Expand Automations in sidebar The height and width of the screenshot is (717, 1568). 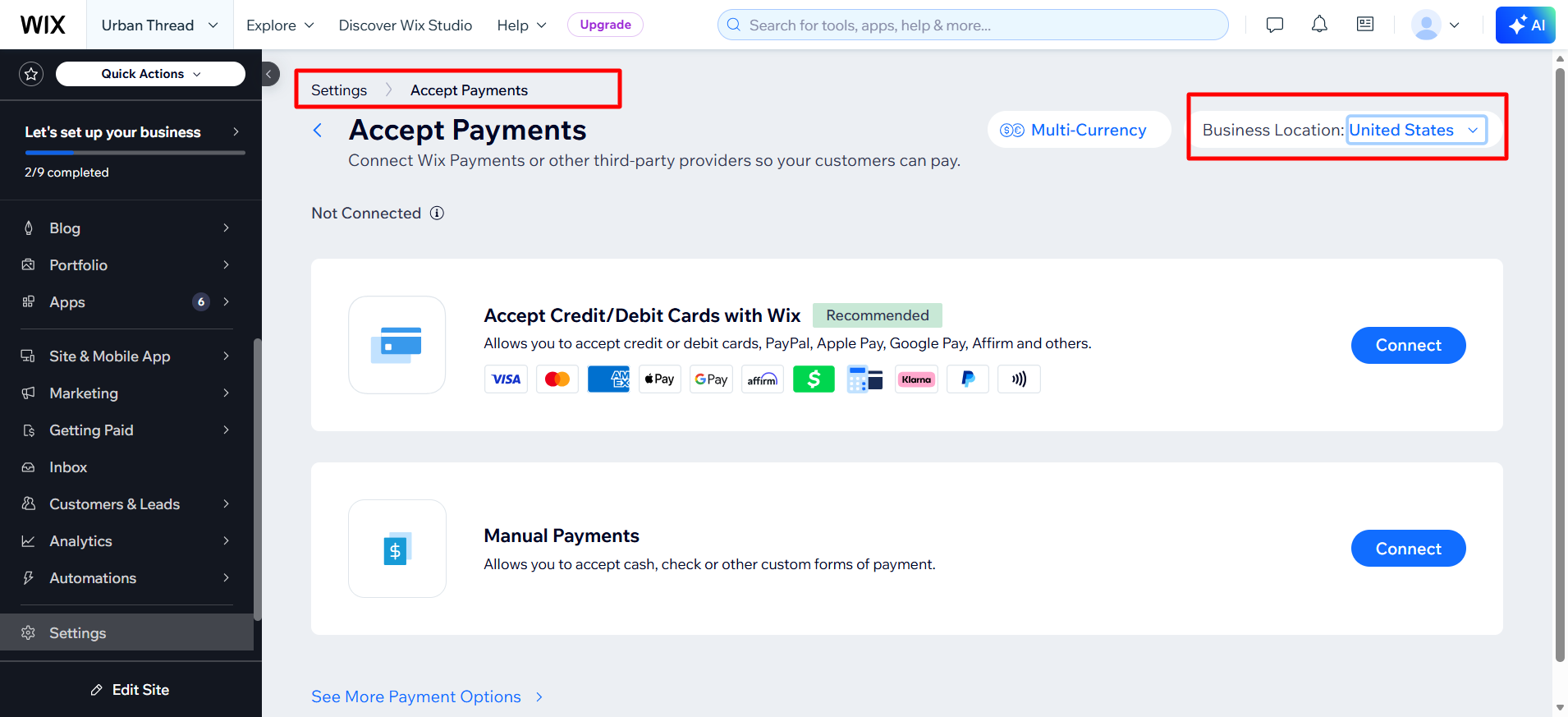click(x=126, y=578)
